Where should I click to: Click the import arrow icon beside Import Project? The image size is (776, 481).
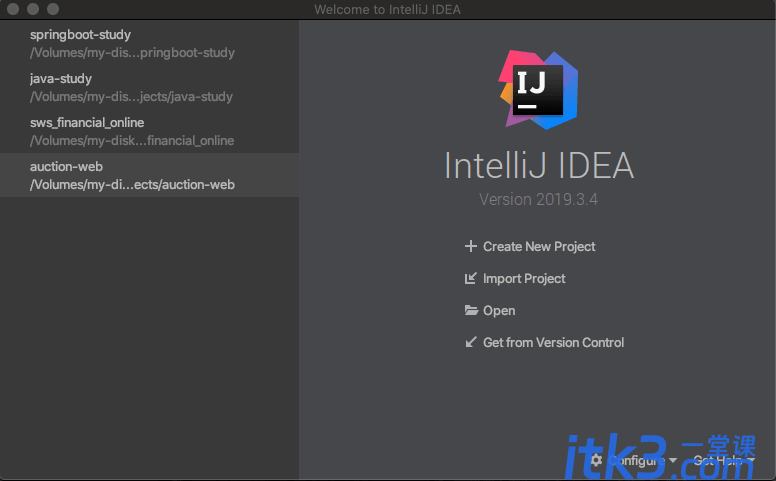click(471, 278)
